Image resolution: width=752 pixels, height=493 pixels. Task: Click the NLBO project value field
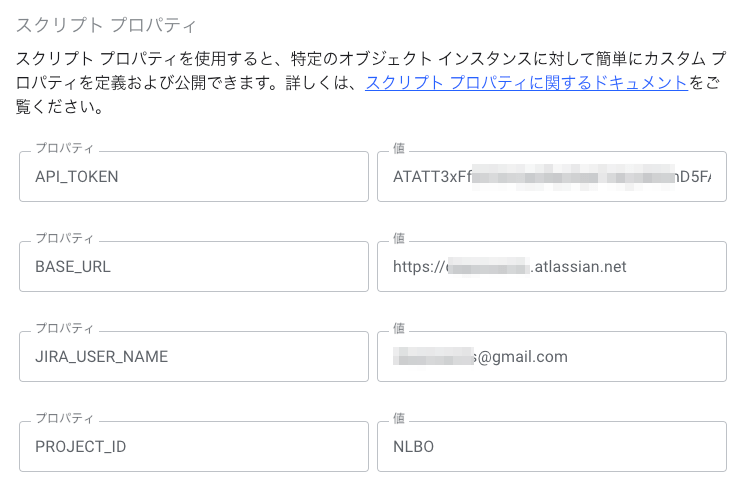pyautogui.click(x=551, y=447)
